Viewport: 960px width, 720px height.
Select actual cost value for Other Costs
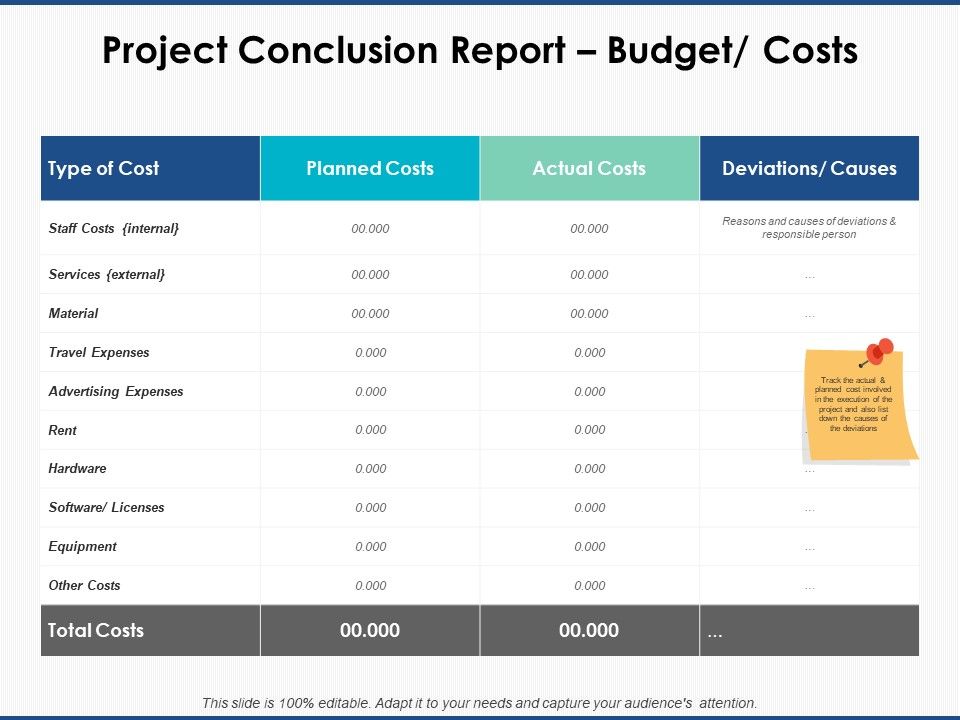tap(590, 585)
